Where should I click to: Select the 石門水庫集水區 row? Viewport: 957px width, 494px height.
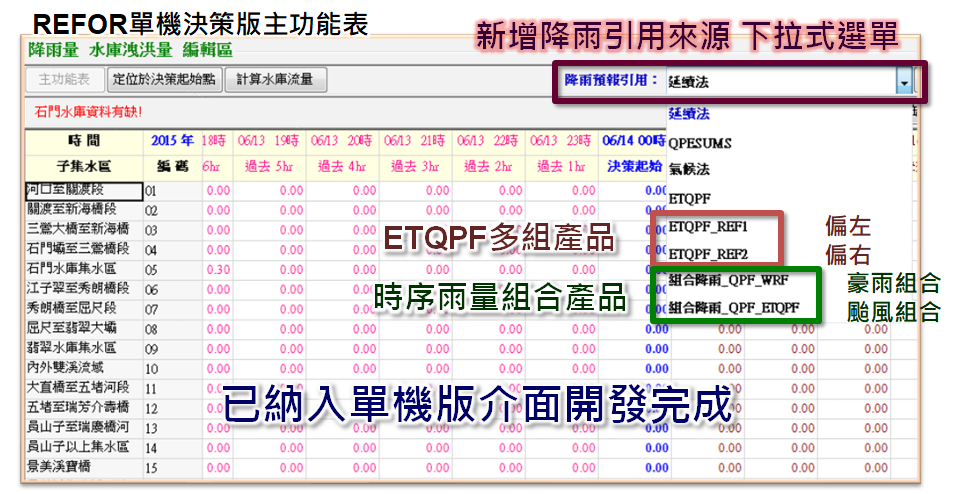84,269
